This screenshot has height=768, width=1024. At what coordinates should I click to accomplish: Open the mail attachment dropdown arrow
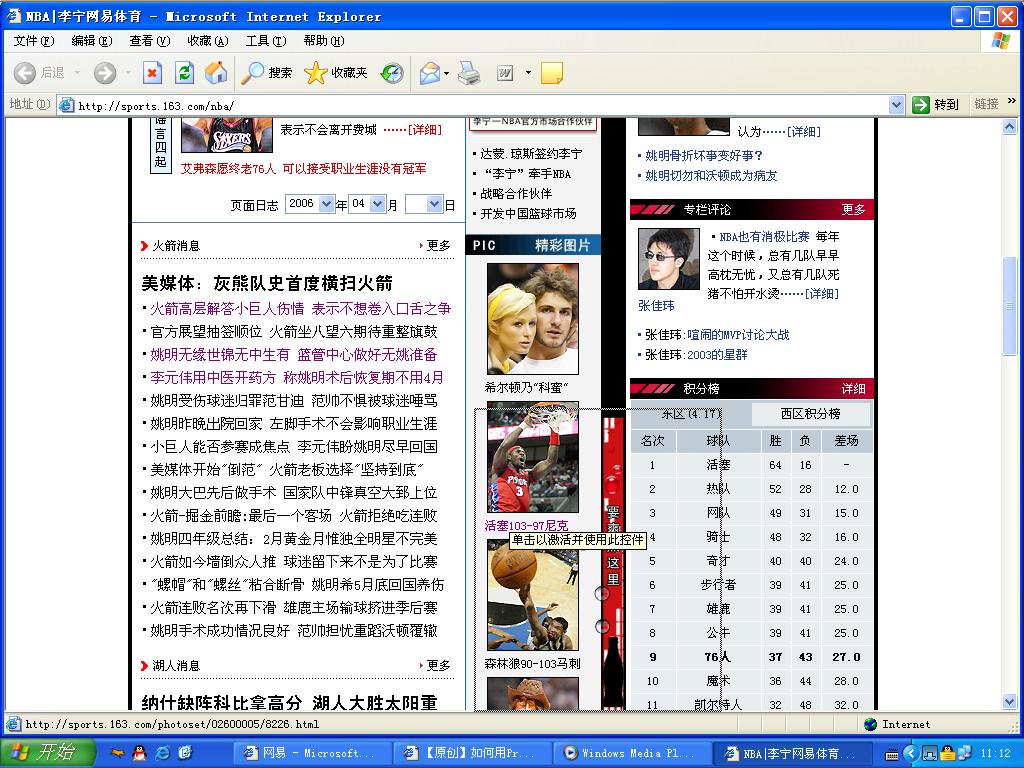tap(447, 73)
